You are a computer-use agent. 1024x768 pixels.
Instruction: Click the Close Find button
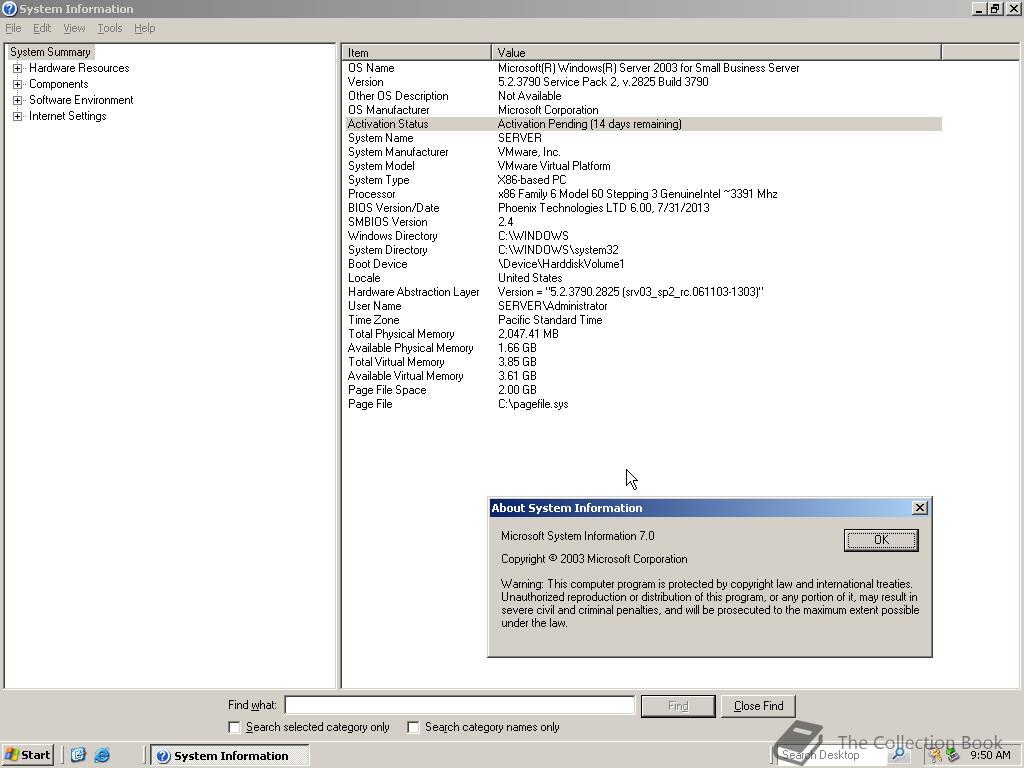[x=758, y=706]
